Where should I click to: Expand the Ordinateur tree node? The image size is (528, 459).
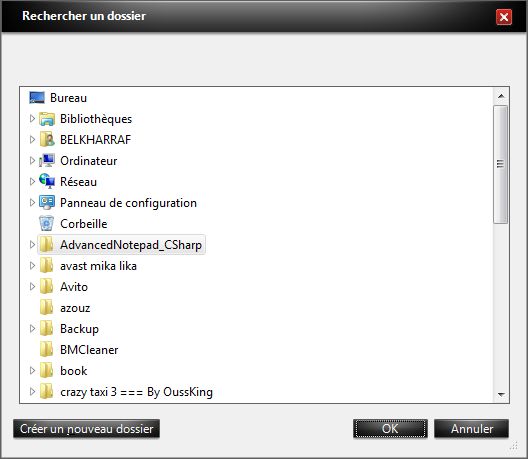click(x=32, y=160)
